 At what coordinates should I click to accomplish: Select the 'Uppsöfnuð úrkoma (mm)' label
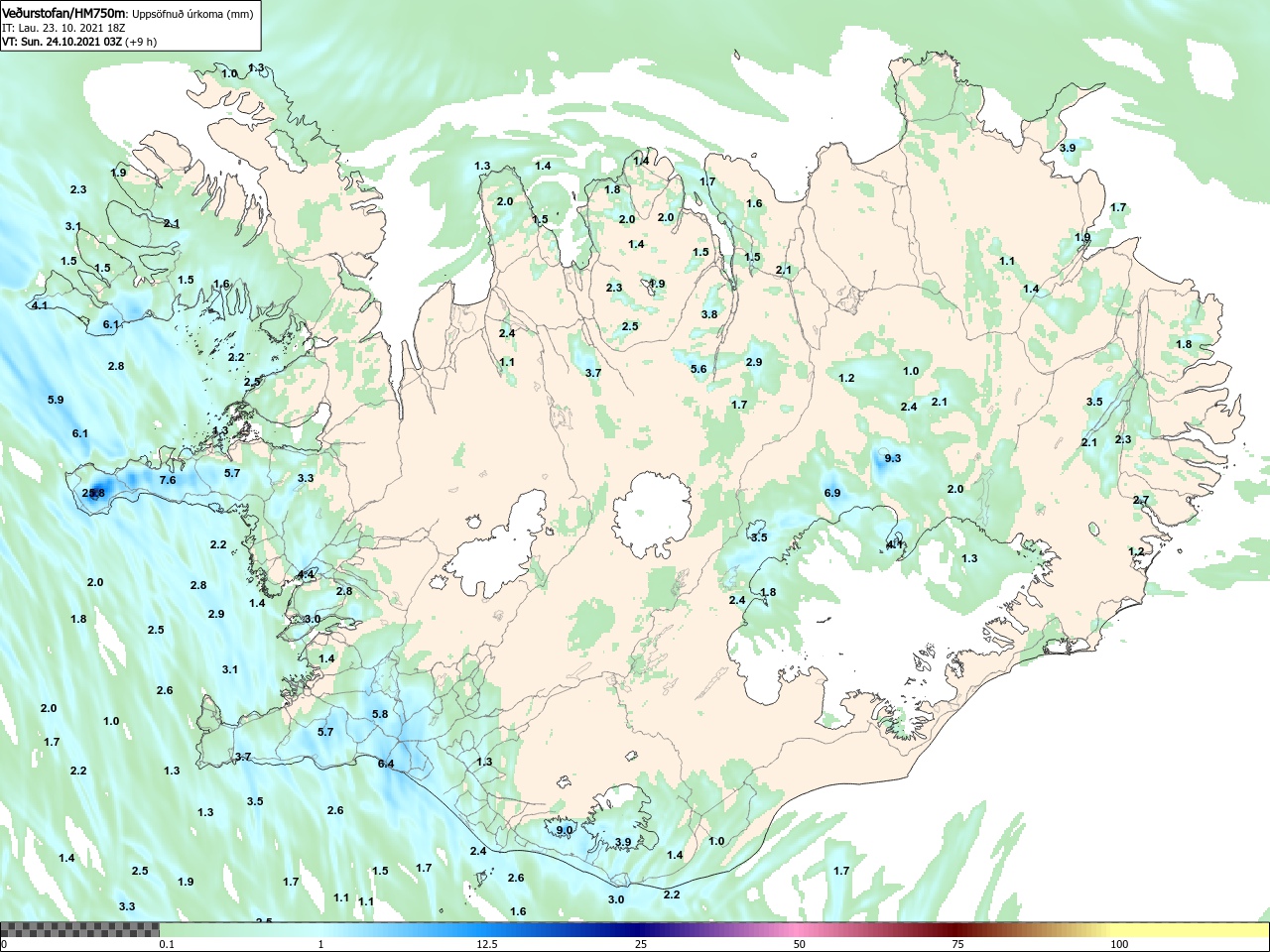pos(192,15)
